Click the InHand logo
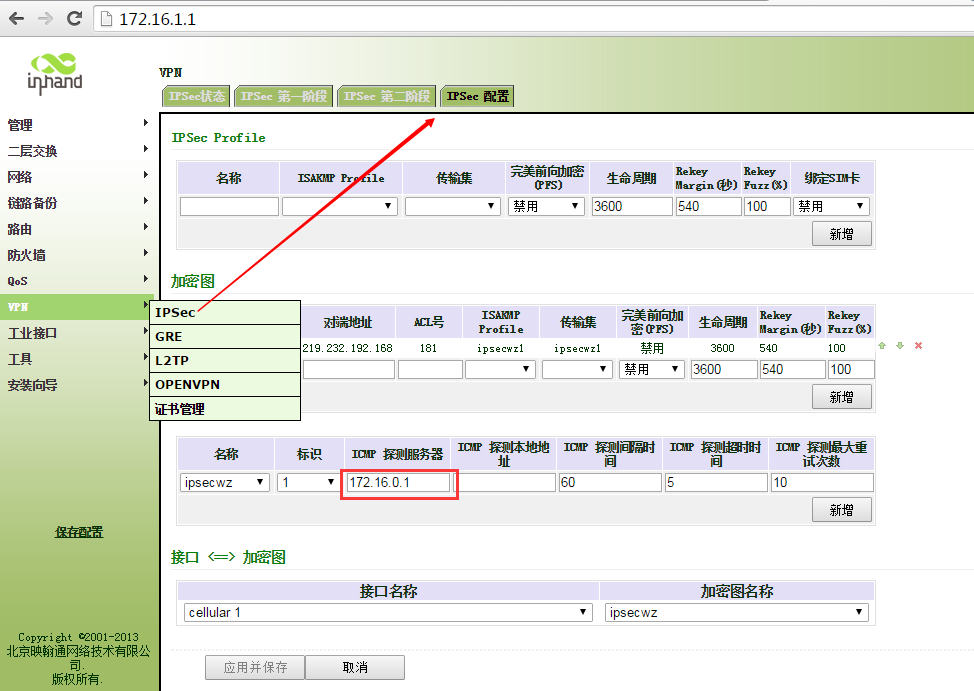This screenshot has height=691, width=974. [x=55, y=73]
